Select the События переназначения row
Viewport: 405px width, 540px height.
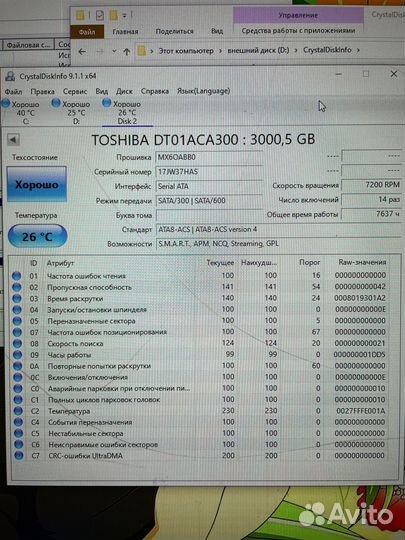pyautogui.click(x=201, y=422)
